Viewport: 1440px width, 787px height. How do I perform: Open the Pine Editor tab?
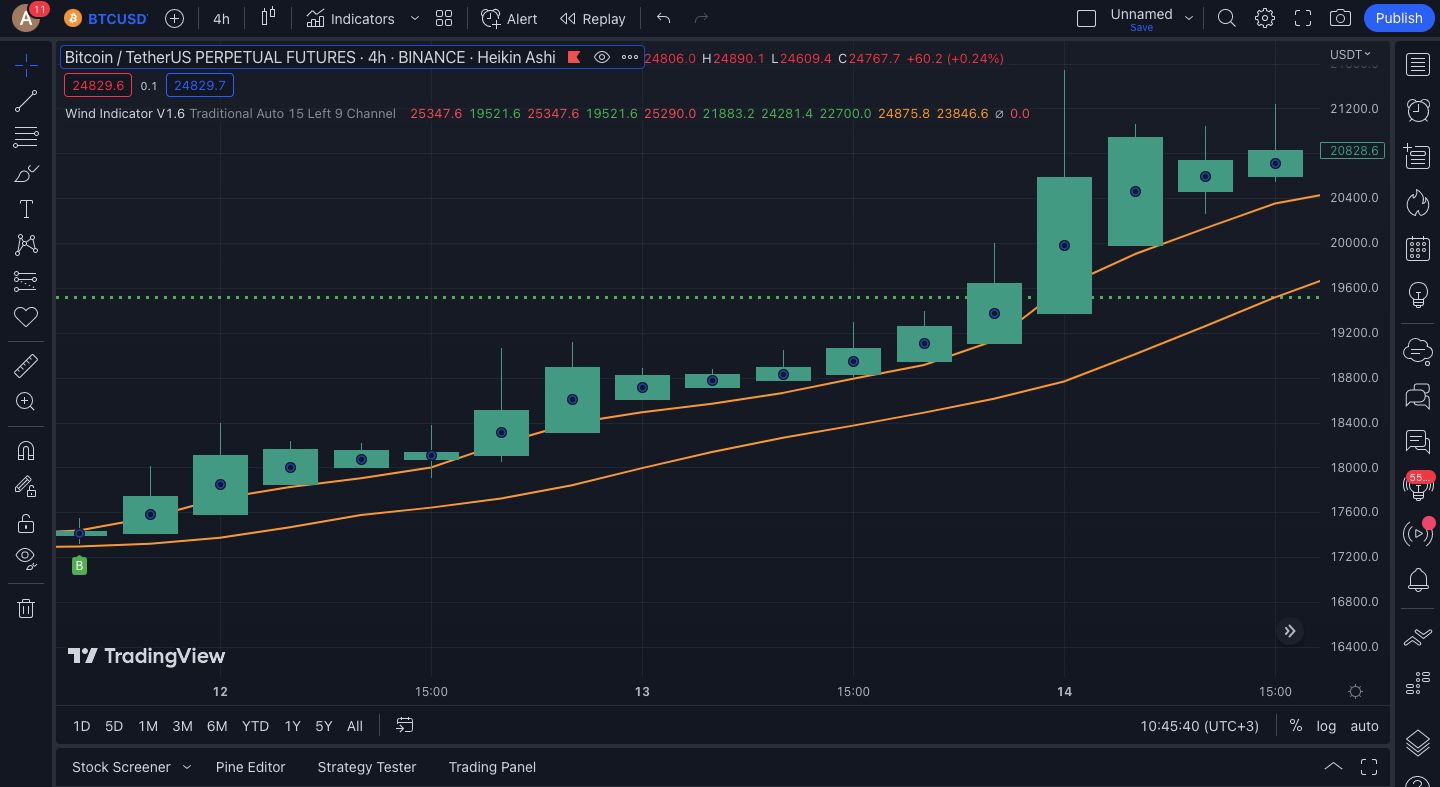pos(250,767)
